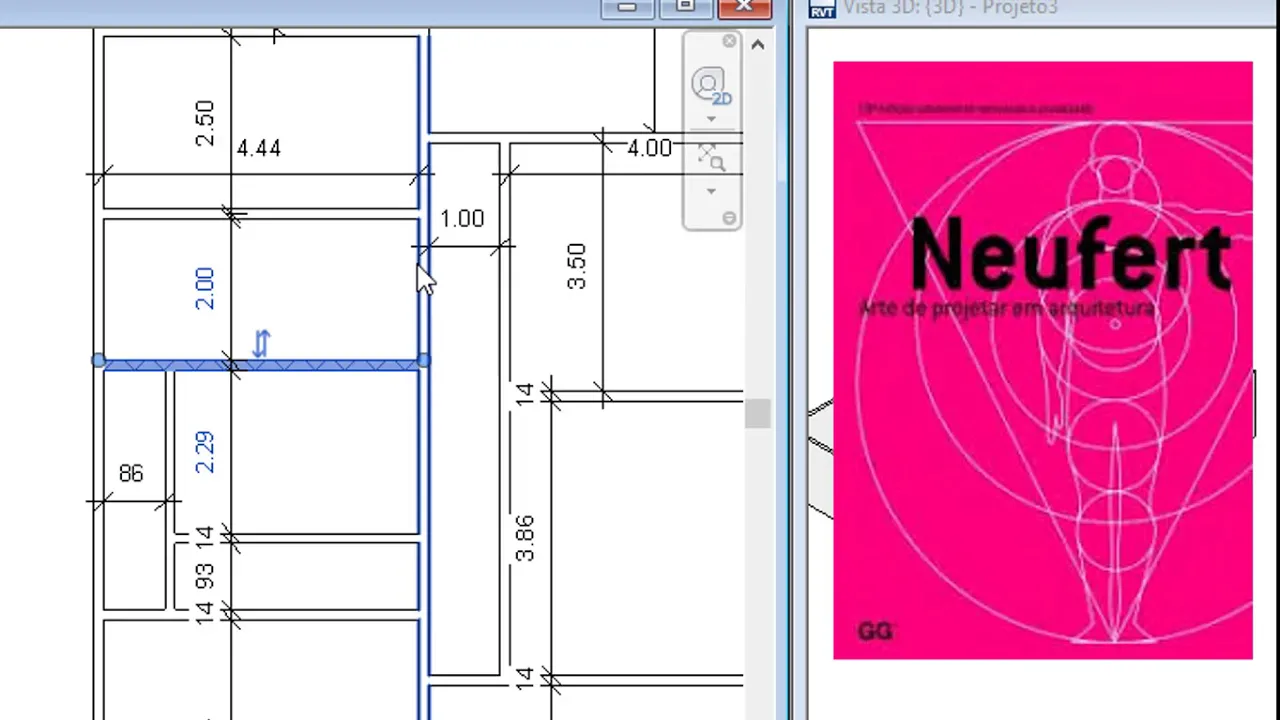The height and width of the screenshot is (720, 1280).
Task: Close the navigation bar with its X button
Action: [729, 41]
